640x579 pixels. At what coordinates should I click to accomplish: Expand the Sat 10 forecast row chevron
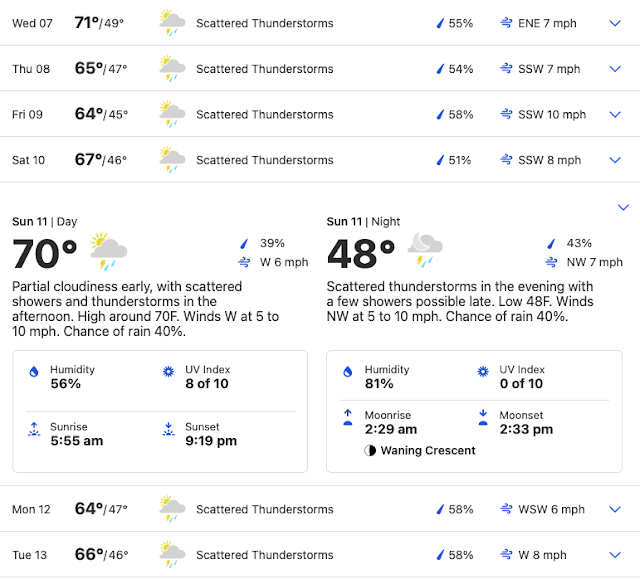click(615, 160)
